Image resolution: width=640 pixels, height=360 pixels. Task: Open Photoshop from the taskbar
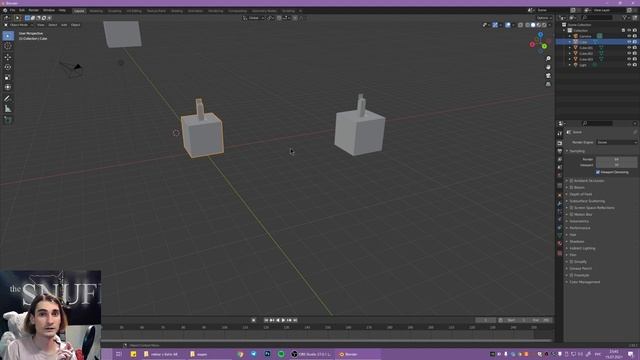267,354
